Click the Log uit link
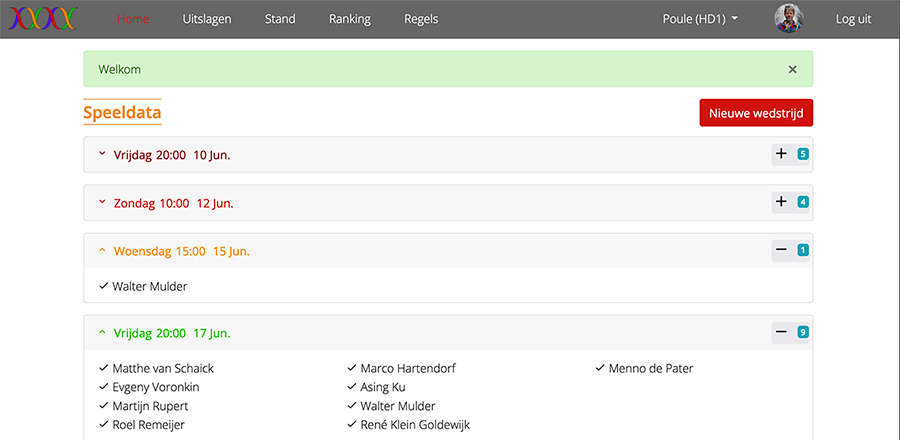Screen dimensions: 900x440 click(853, 19)
